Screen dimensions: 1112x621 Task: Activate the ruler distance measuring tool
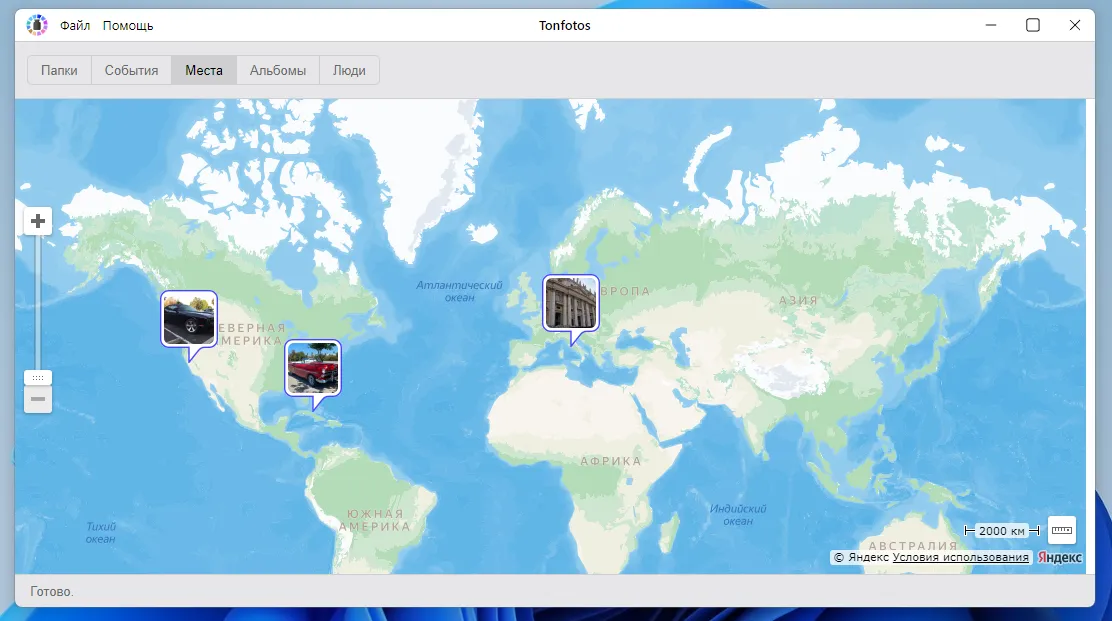point(1062,529)
